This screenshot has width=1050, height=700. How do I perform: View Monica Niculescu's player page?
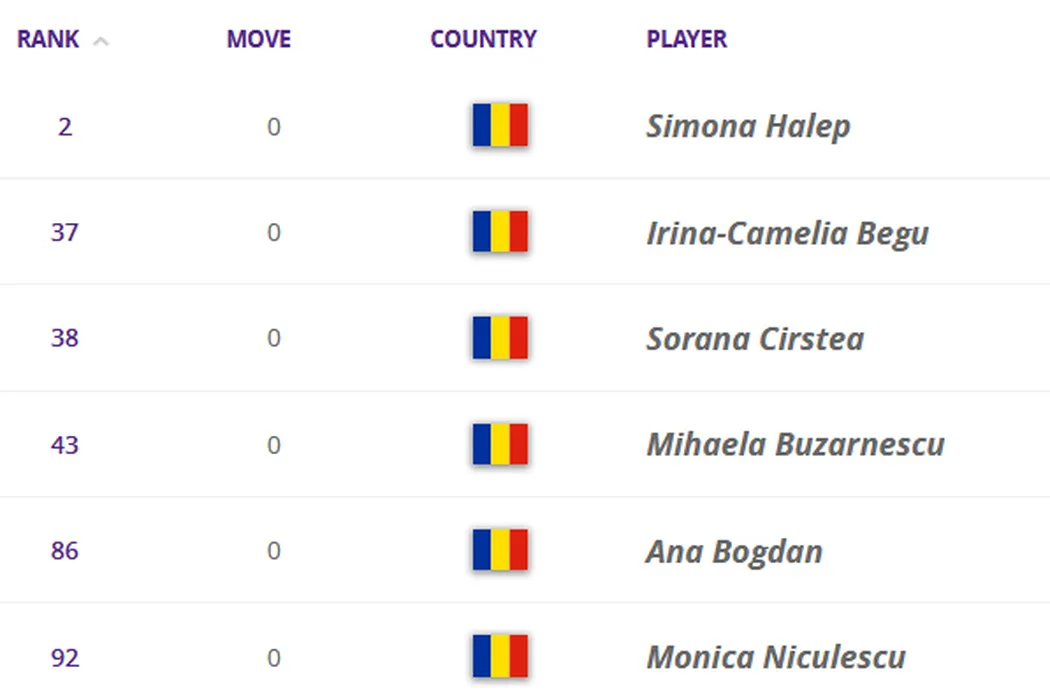[776, 658]
